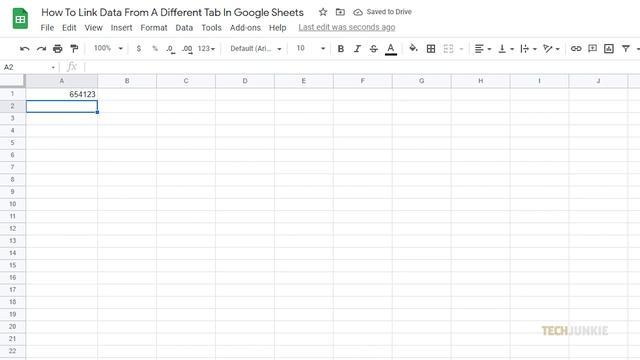640x360 pixels.
Task: Increase decimal places
Action: pos(187,49)
